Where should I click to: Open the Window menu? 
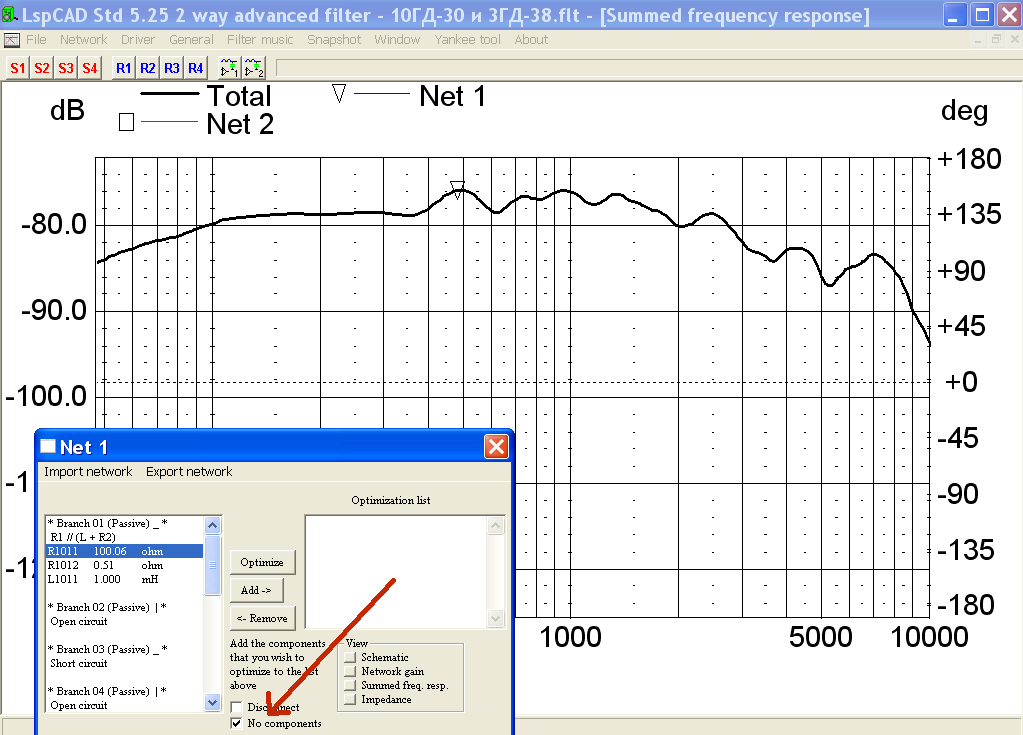397,40
